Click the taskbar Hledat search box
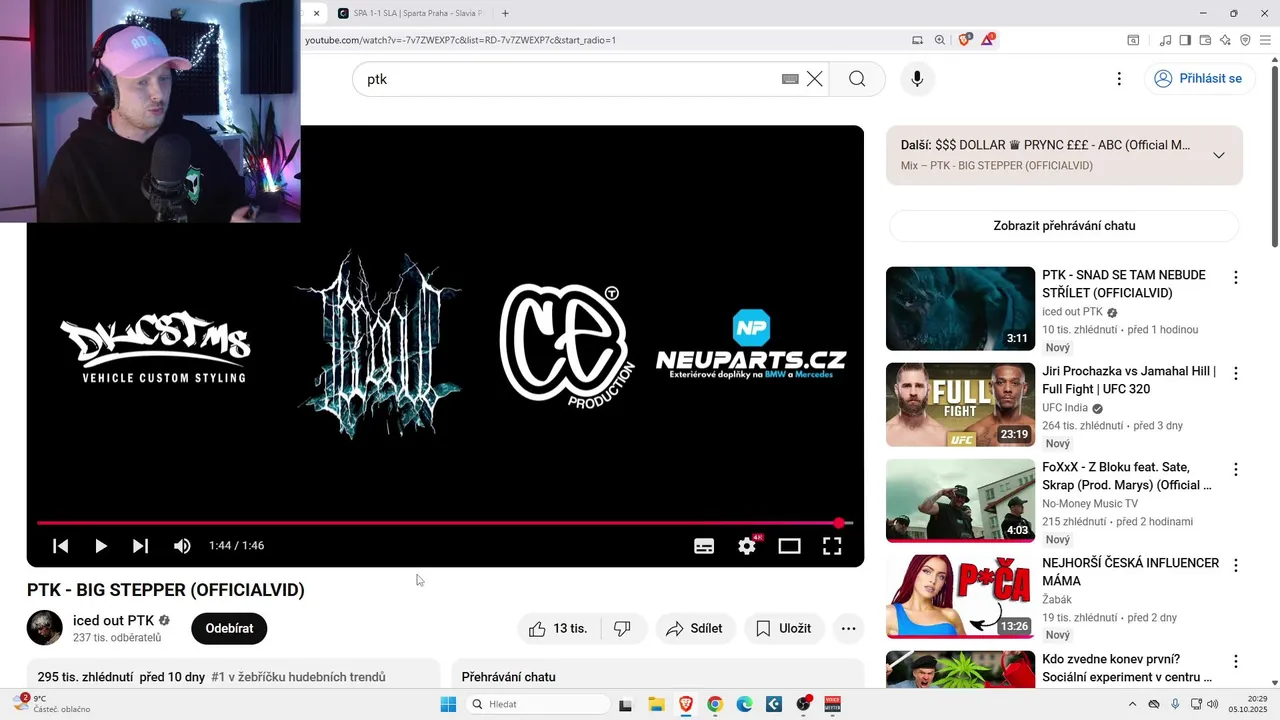 tap(538, 704)
